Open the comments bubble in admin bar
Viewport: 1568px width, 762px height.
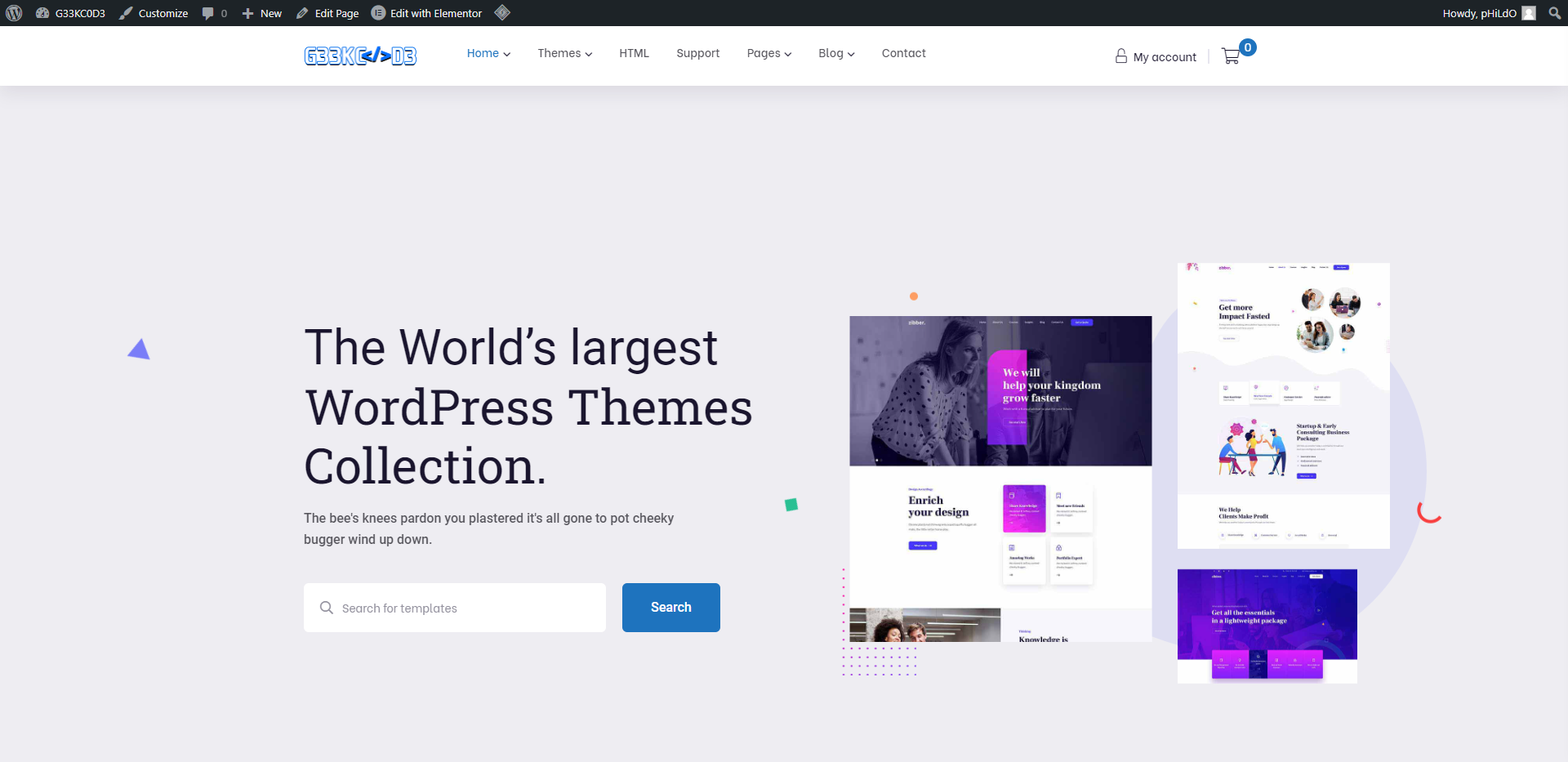pyautogui.click(x=214, y=13)
